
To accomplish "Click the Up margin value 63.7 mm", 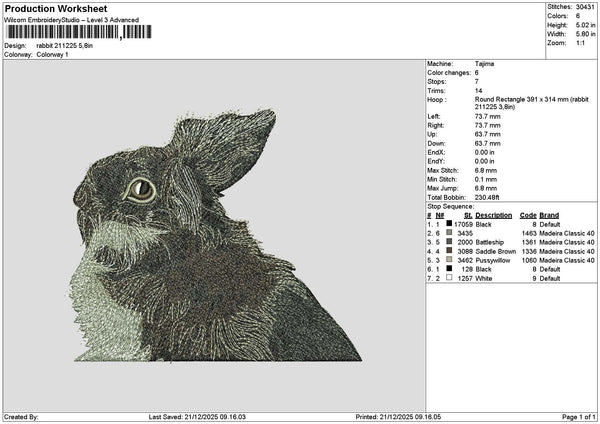I will click(x=488, y=134).
